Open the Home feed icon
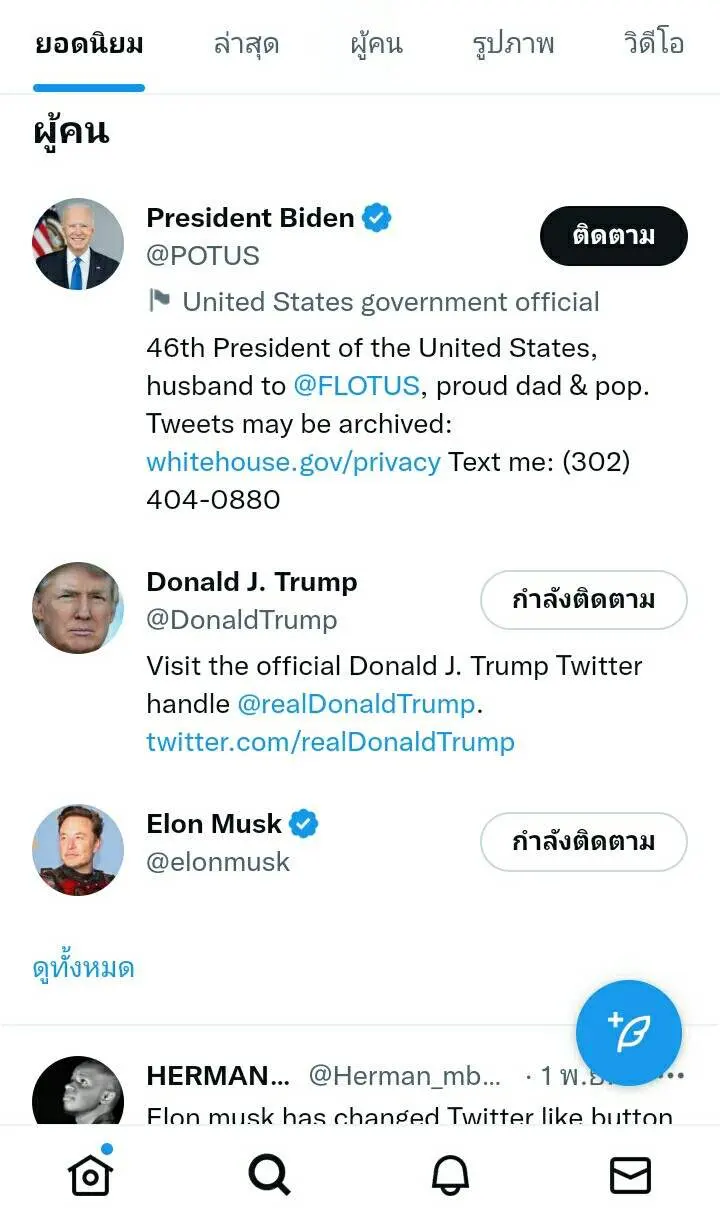The width and height of the screenshot is (720, 1224). coord(90,1174)
